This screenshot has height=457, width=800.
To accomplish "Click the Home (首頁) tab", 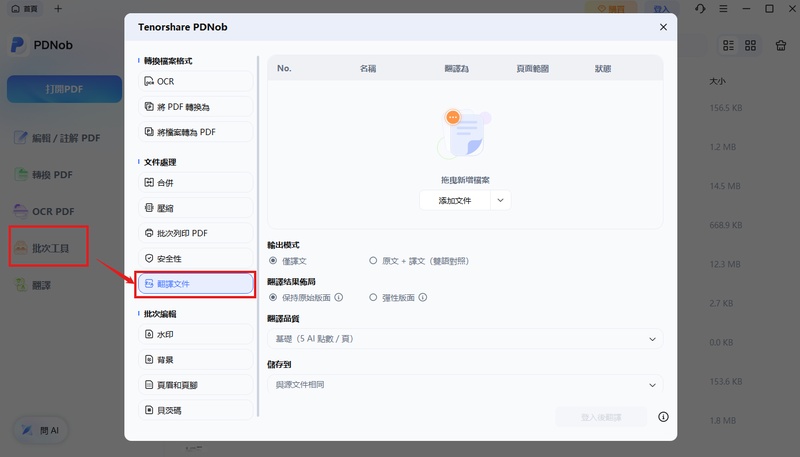I will click(x=24, y=9).
